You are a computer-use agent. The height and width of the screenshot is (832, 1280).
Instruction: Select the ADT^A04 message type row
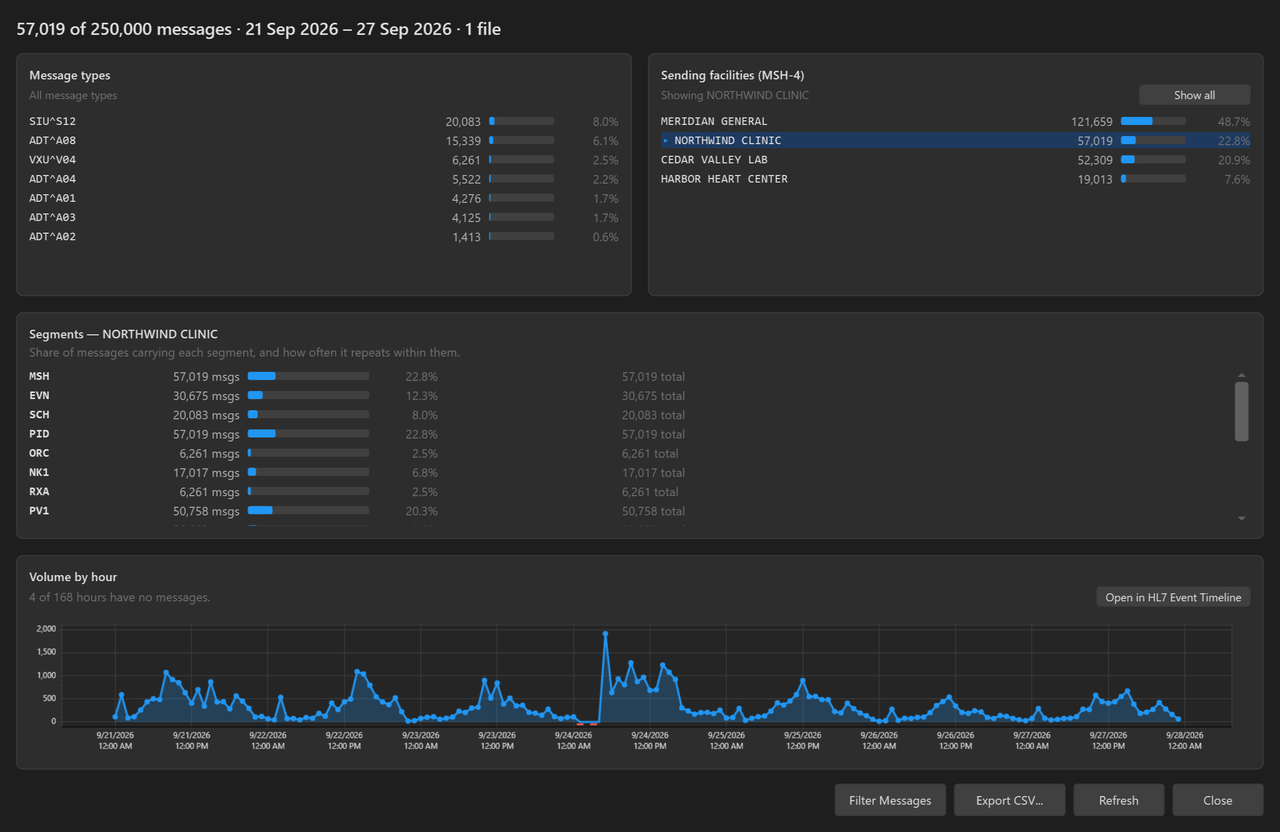pos(324,179)
